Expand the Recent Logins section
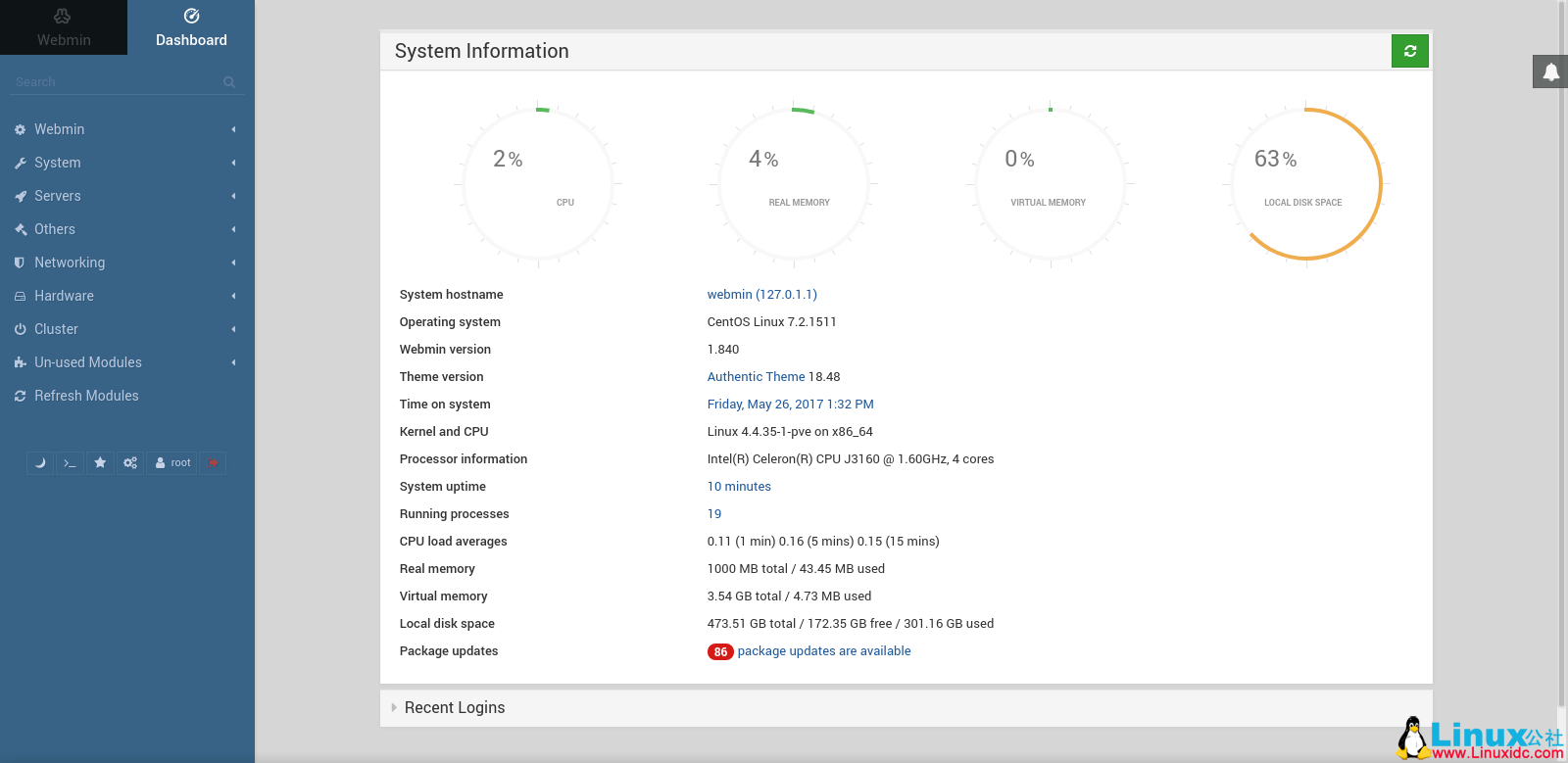1568x763 pixels. pyautogui.click(x=455, y=707)
